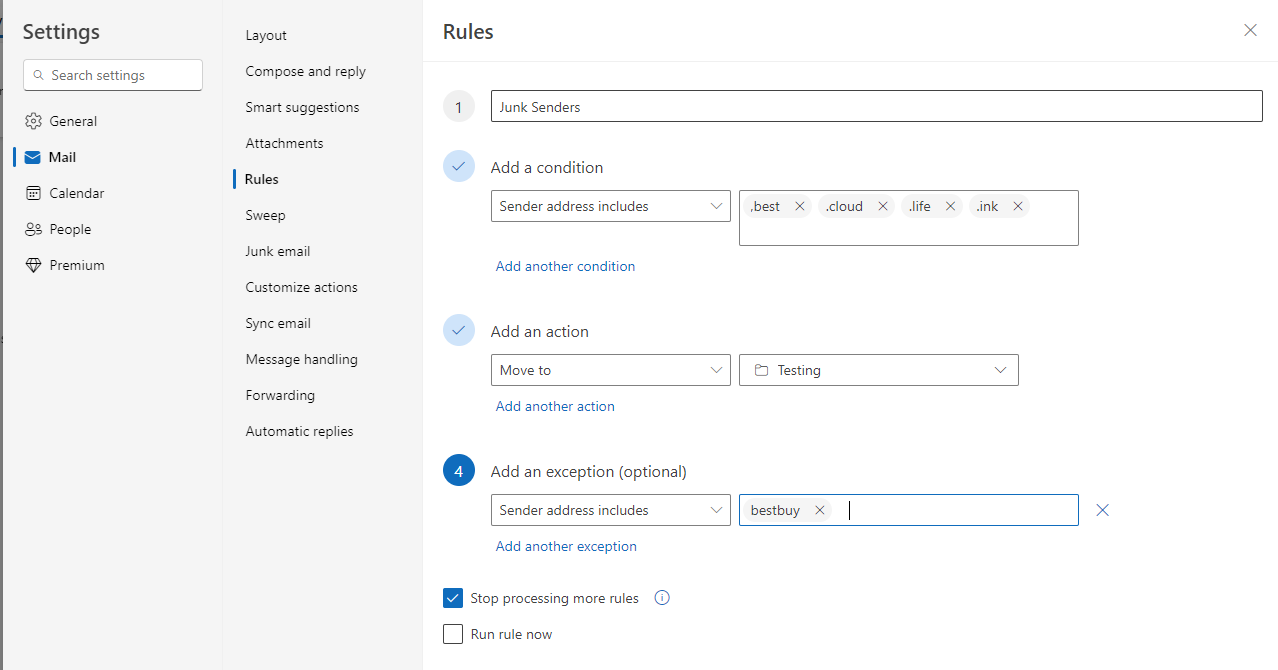Open Premium settings category
The width and height of the screenshot is (1278, 670).
pyautogui.click(x=64, y=265)
